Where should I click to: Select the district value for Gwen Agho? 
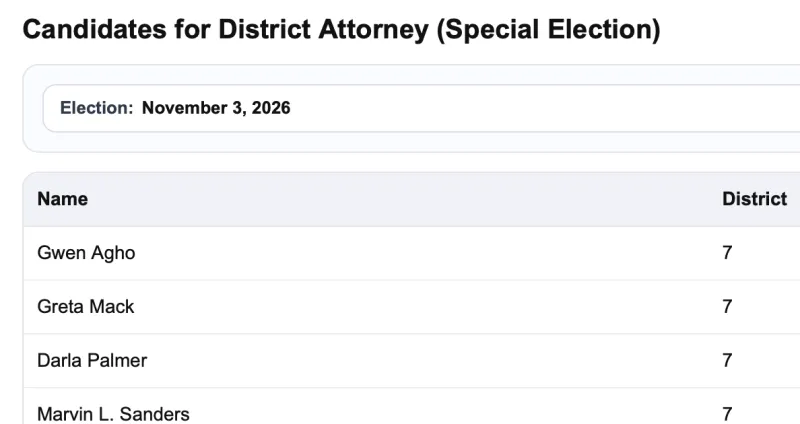(727, 253)
